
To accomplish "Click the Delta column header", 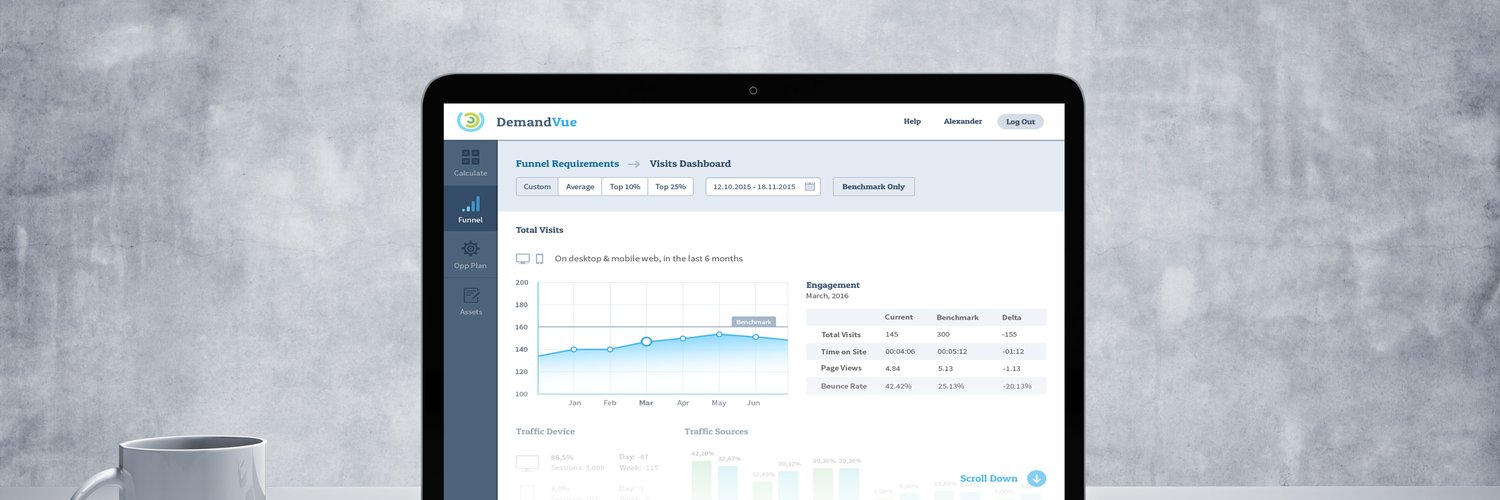I will click(x=1012, y=317).
